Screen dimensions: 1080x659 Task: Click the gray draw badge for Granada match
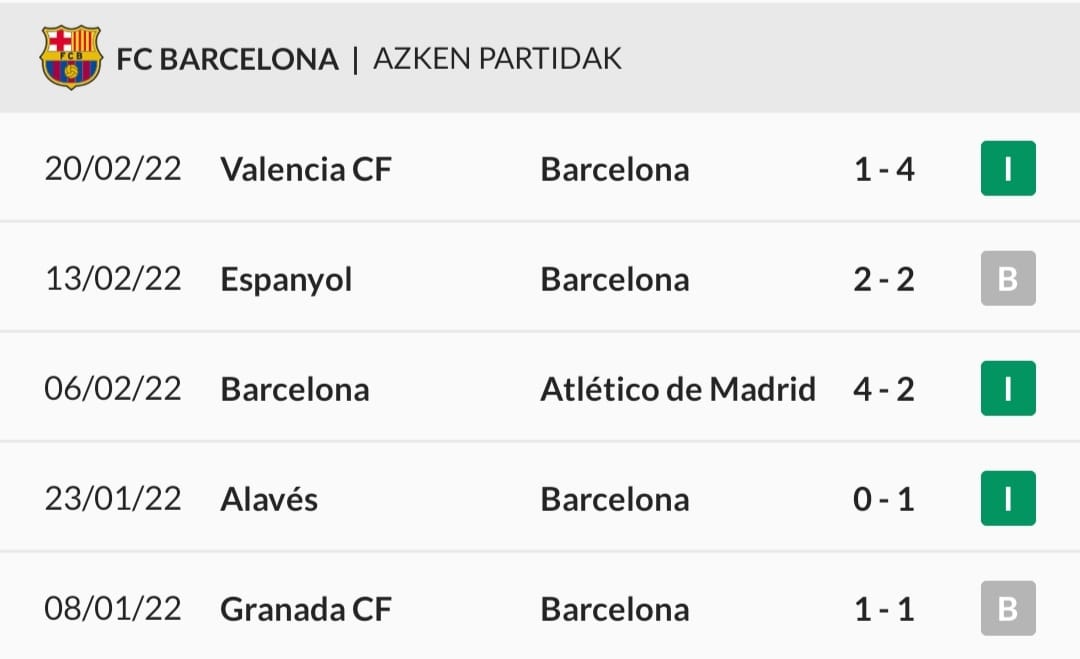click(1008, 608)
